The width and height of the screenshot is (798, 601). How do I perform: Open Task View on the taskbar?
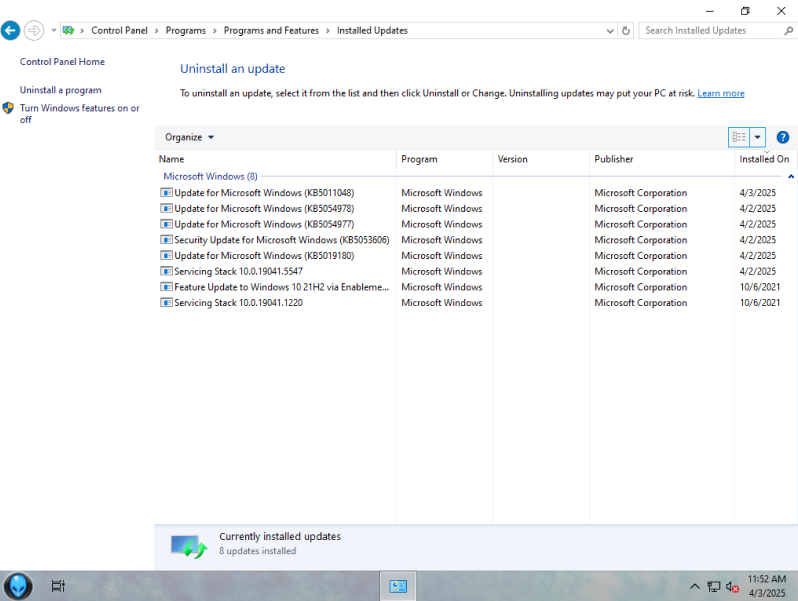click(58, 586)
